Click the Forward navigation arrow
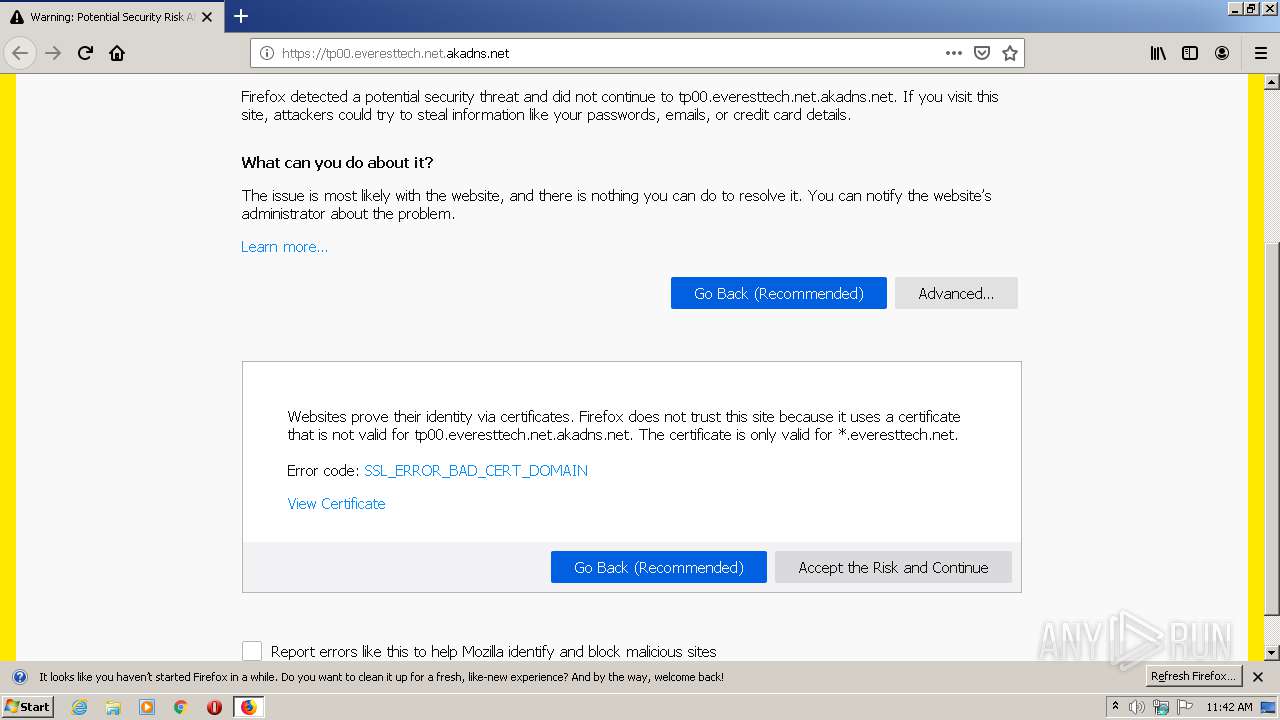Screen dimensions: 1280x720 [x=53, y=53]
